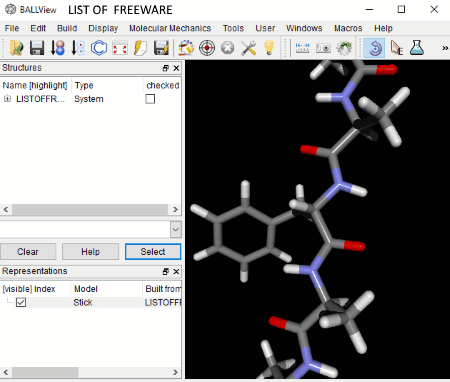
Task: Click the red target crosshair icon
Action: (x=207, y=48)
